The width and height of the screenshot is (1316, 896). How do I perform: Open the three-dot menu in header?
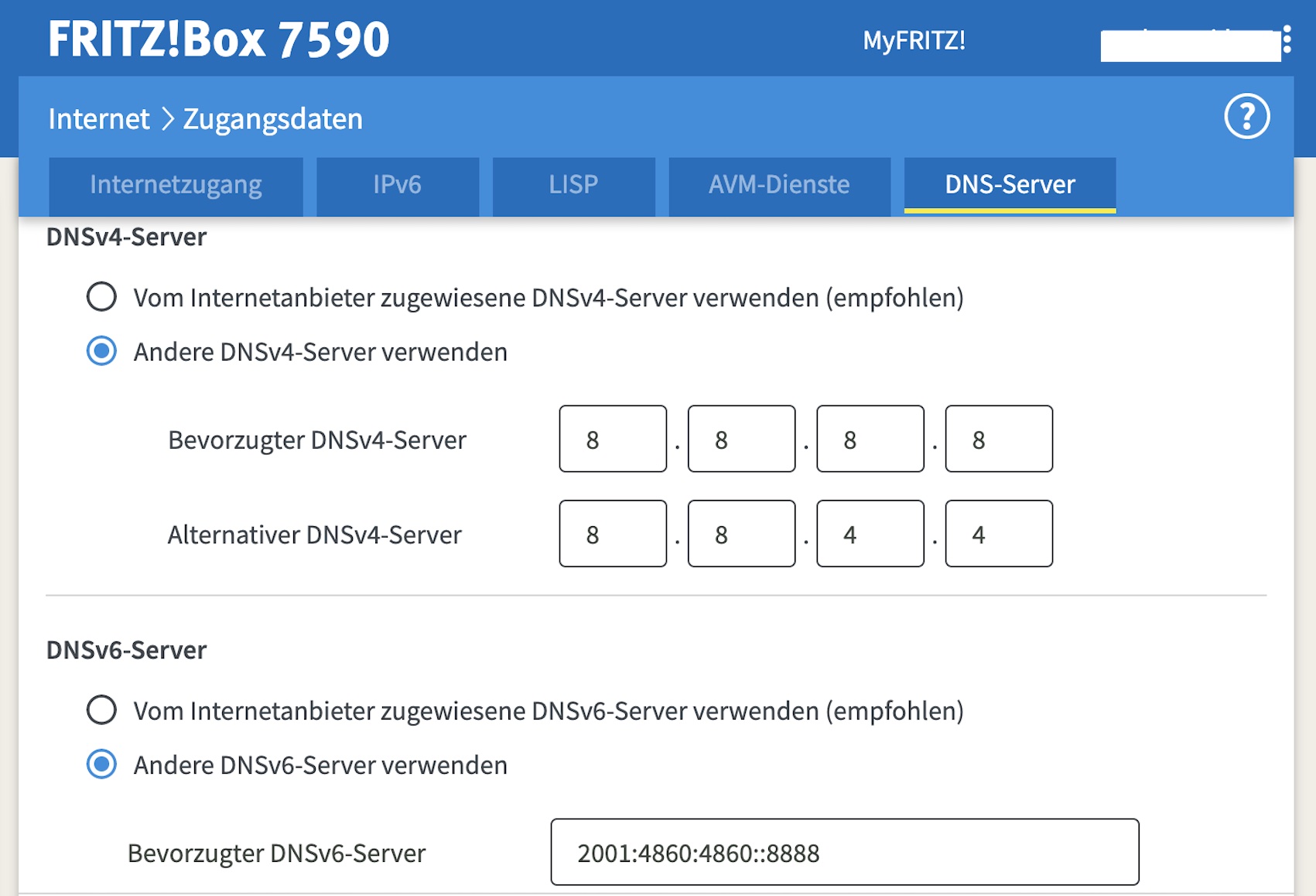[1287, 39]
